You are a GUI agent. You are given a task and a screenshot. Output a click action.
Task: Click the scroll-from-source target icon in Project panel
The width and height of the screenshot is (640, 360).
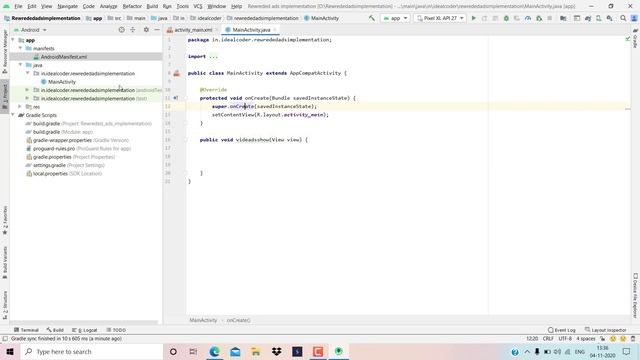(121, 30)
